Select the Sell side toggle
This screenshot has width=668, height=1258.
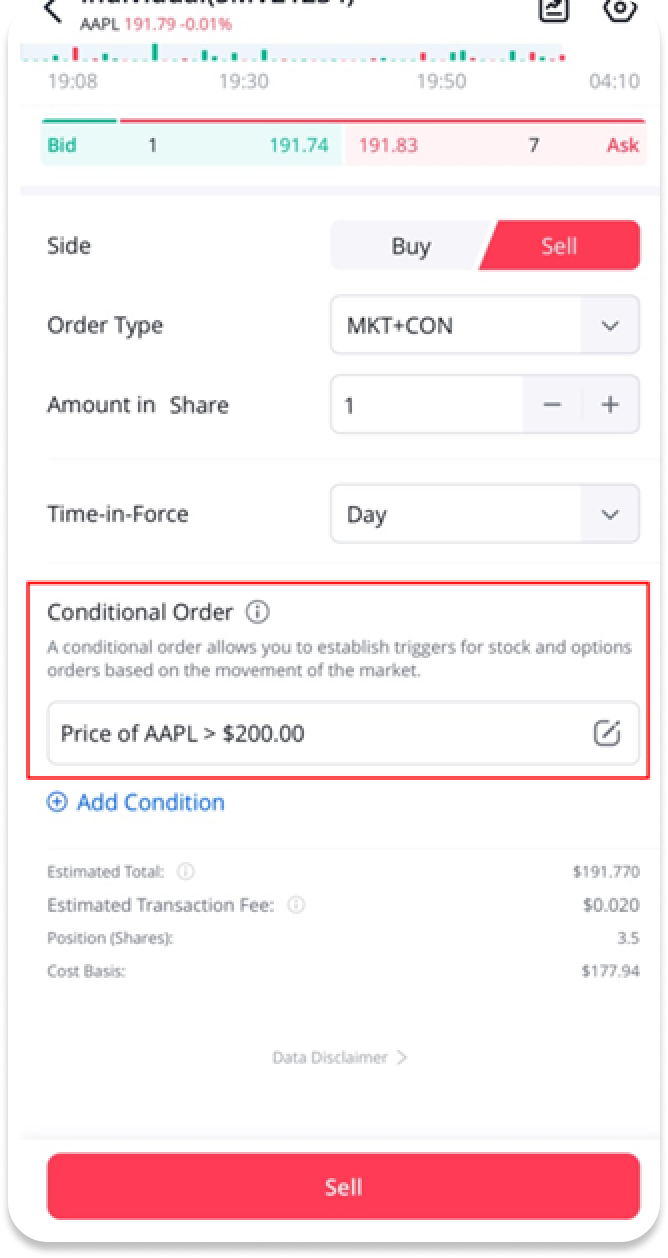pos(559,246)
